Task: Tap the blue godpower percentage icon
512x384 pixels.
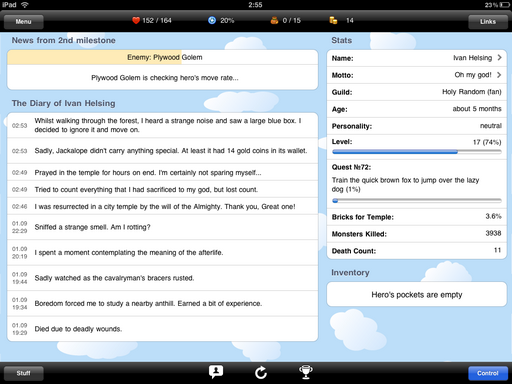Action: [212, 21]
